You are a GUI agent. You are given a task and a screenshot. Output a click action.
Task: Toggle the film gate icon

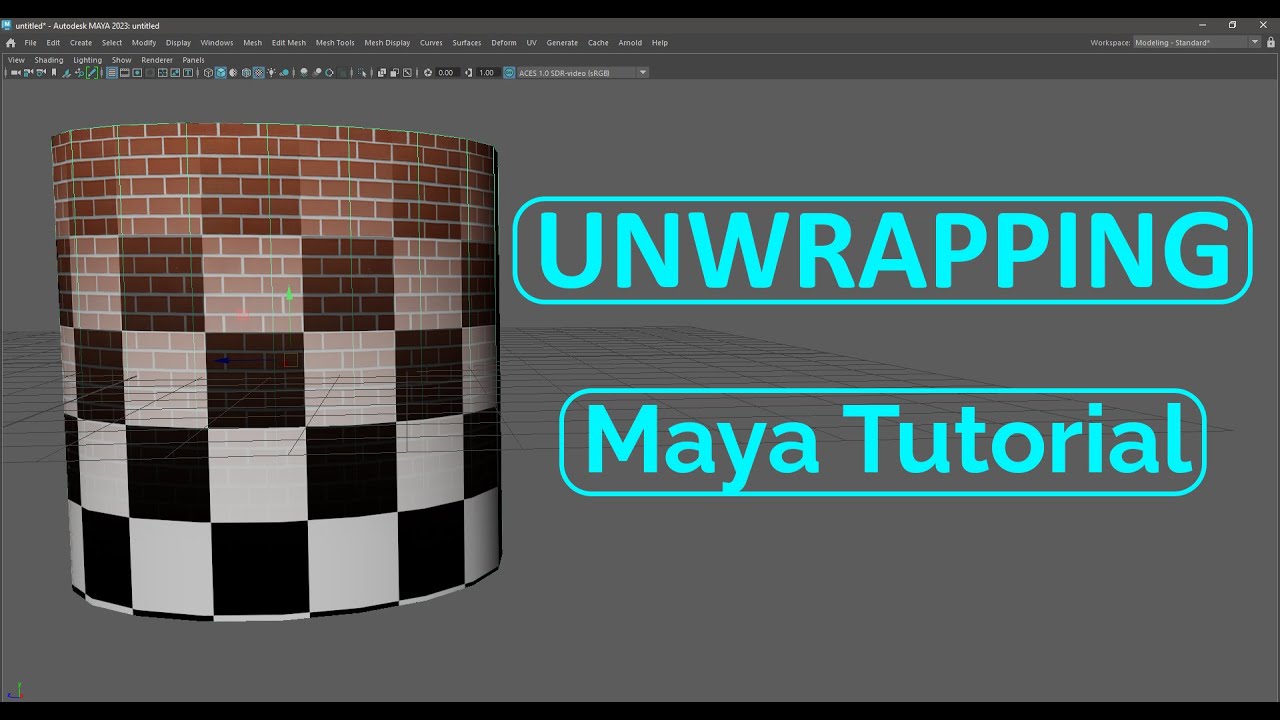click(x=125, y=72)
